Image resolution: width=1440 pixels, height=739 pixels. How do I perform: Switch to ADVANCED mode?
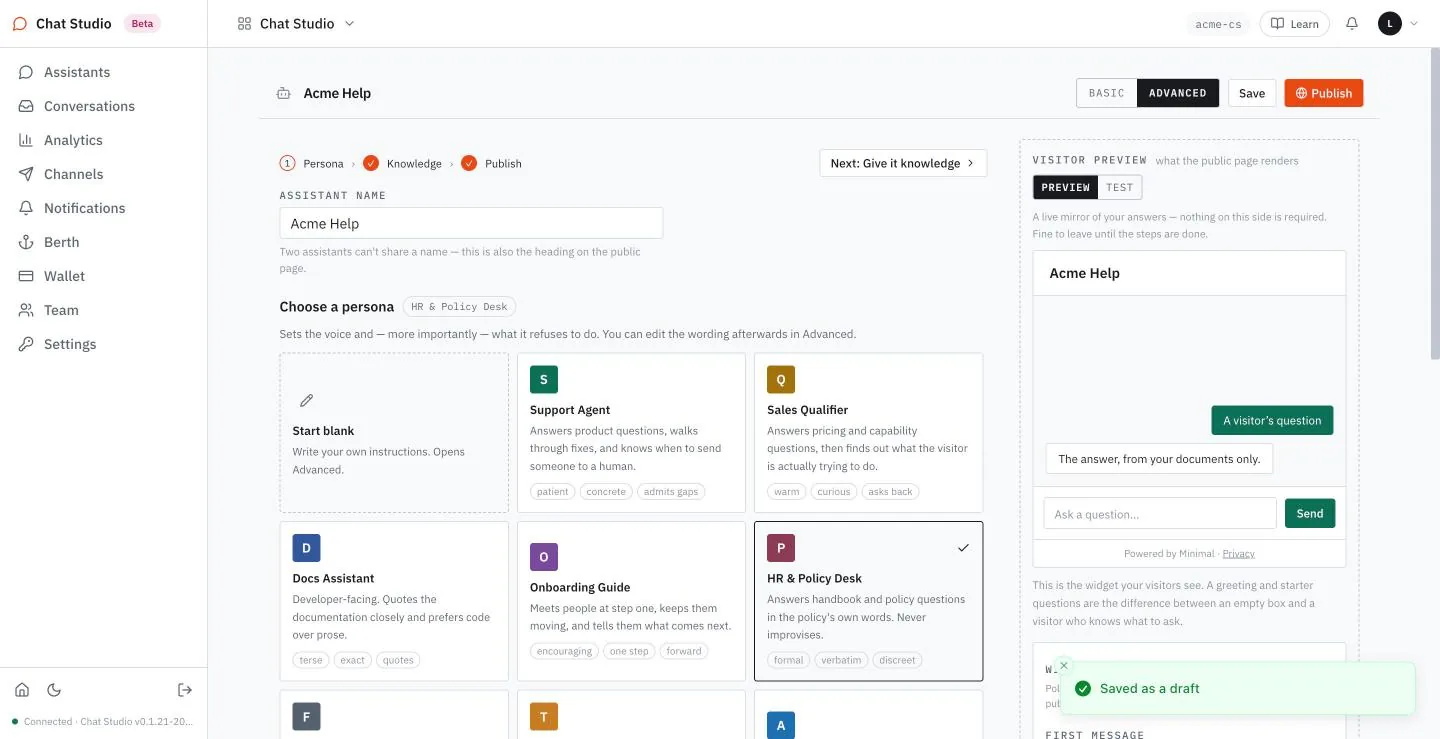click(1178, 93)
